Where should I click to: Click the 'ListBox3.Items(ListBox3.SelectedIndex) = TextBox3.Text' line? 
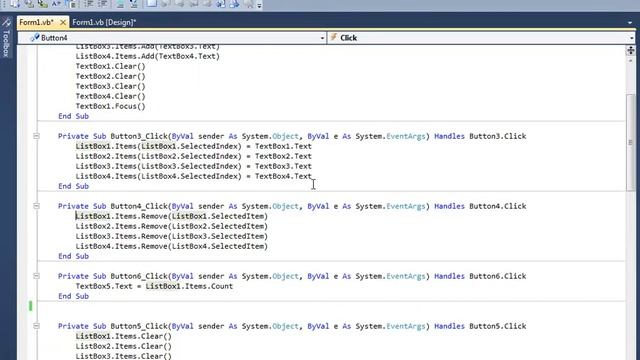tap(193, 166)
